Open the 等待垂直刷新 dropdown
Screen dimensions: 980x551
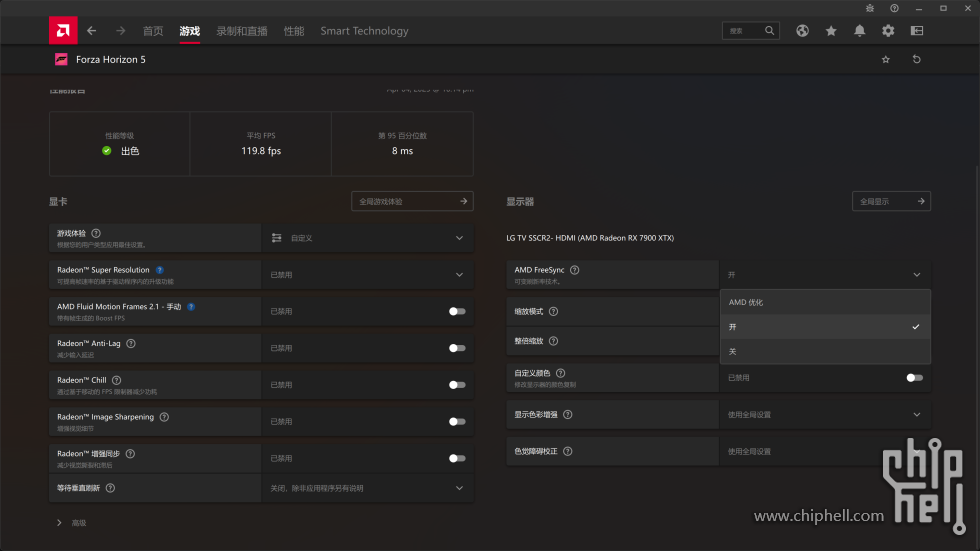coord(459,488)
